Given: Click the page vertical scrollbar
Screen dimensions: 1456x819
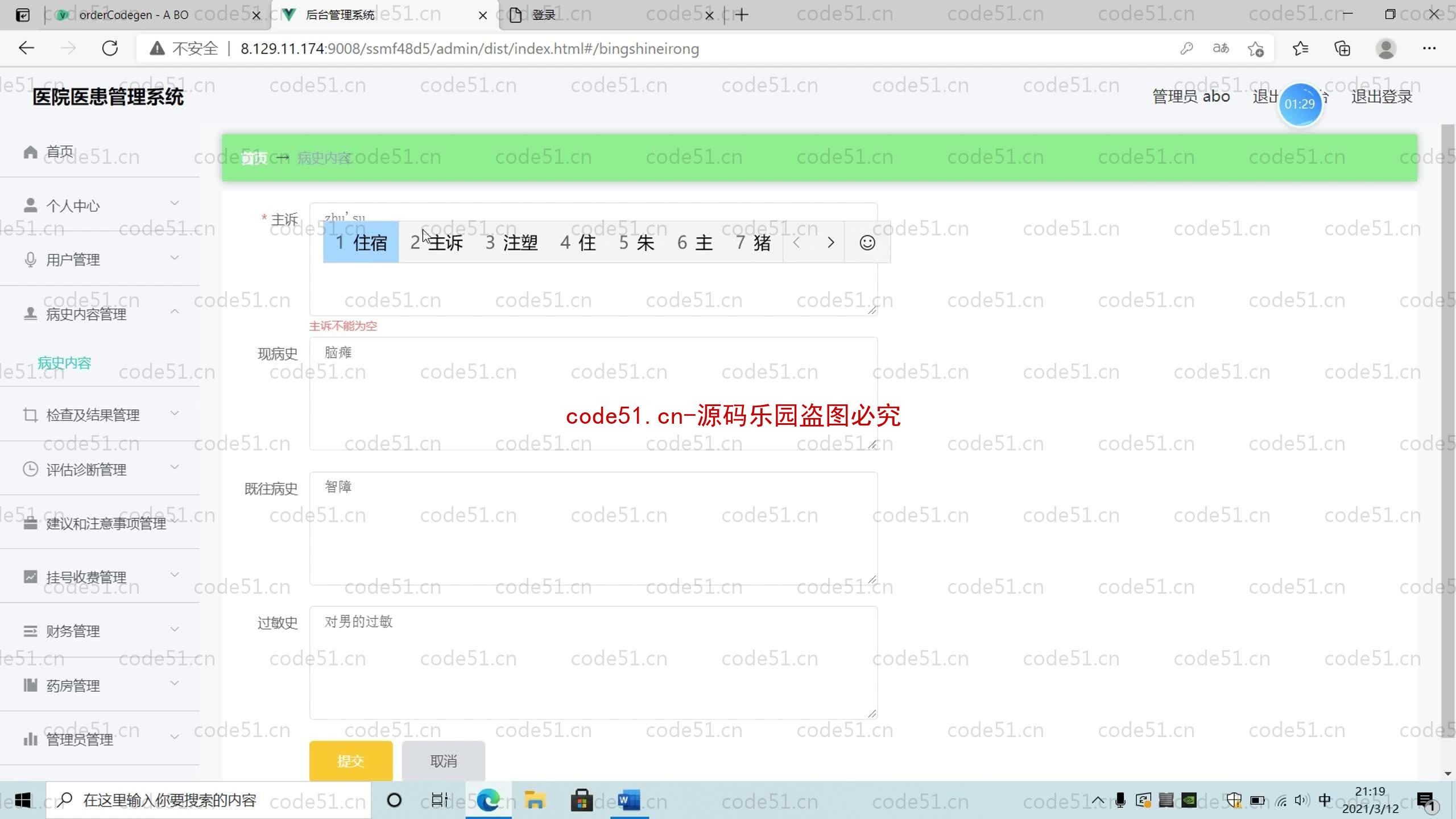Looking at the screenshot, I should (1448, 432).
